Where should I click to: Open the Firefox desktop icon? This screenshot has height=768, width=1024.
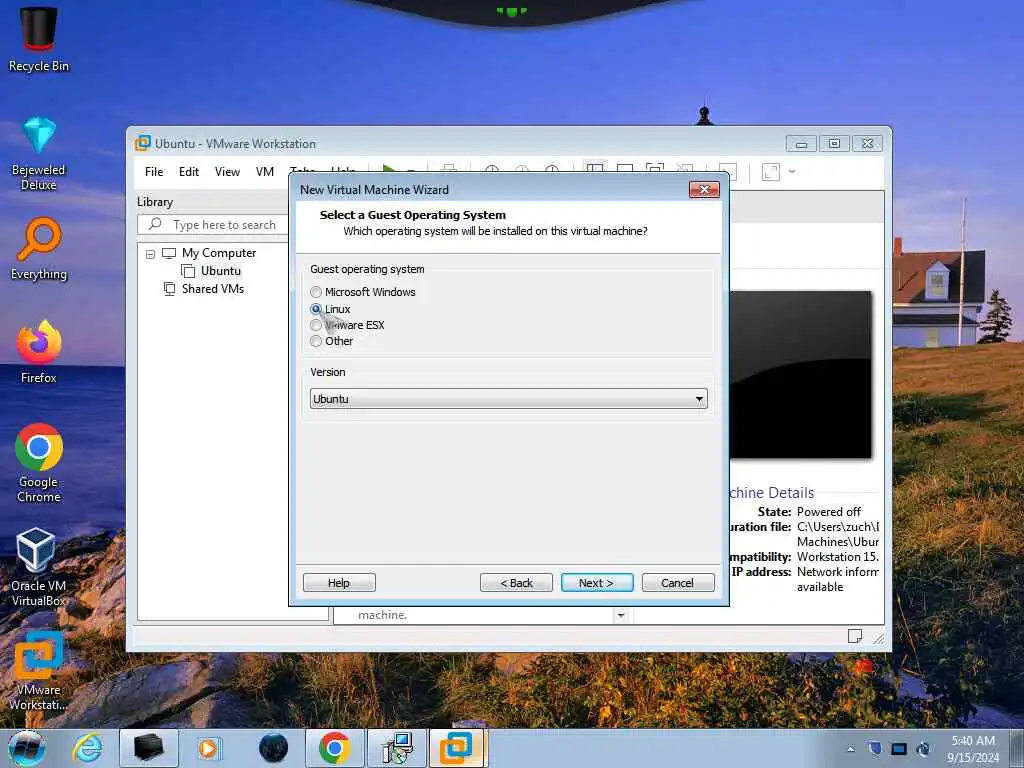click(39, 352)
